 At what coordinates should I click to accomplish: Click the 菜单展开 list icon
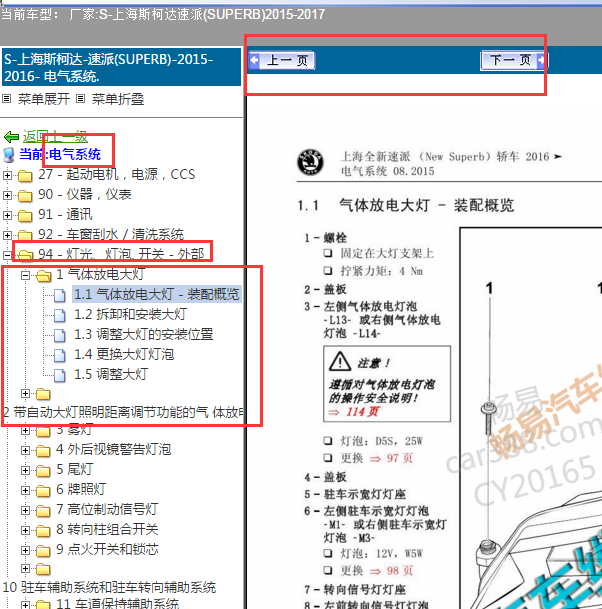point(6,99)
